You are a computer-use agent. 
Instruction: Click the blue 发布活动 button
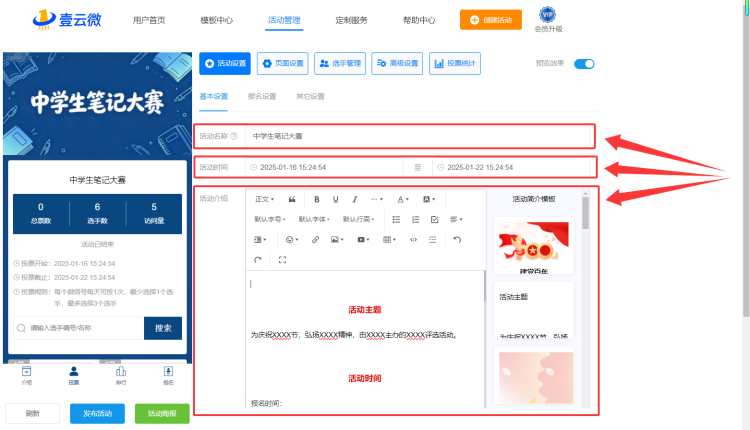tap(98, 414)
